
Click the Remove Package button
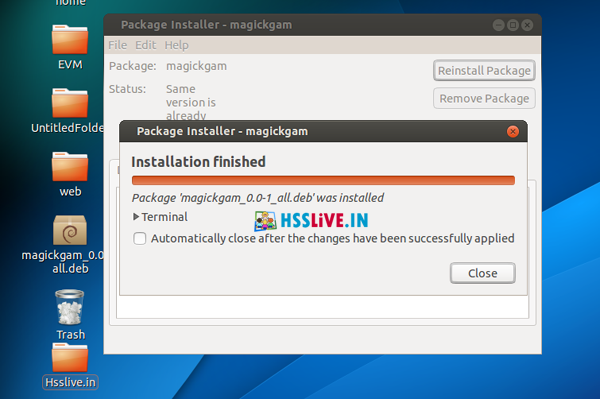[484, 99]
